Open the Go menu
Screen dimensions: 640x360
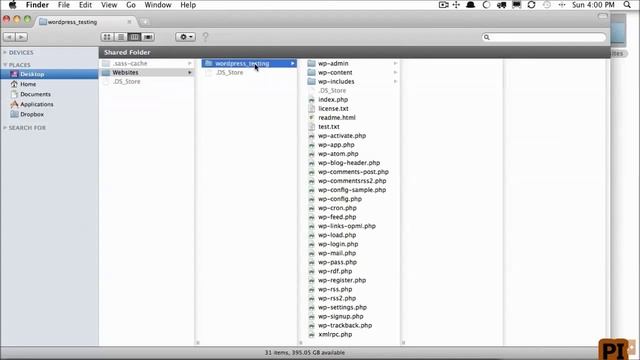[131, 5]
